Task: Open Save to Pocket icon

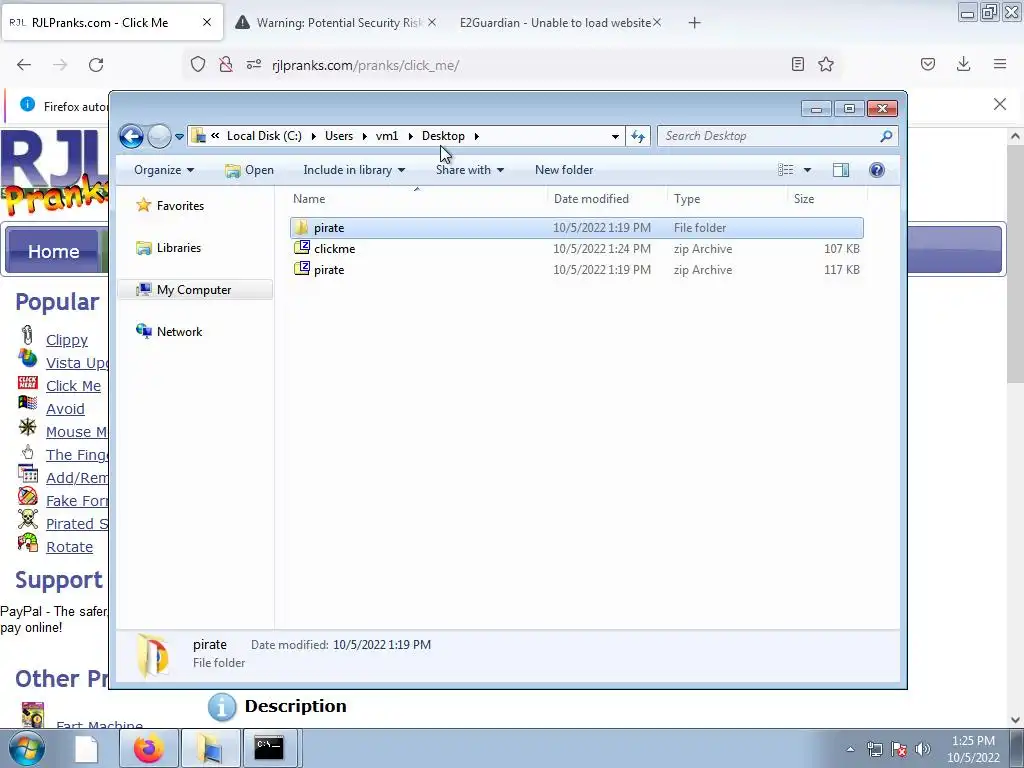Action: (x=927, y=64)
